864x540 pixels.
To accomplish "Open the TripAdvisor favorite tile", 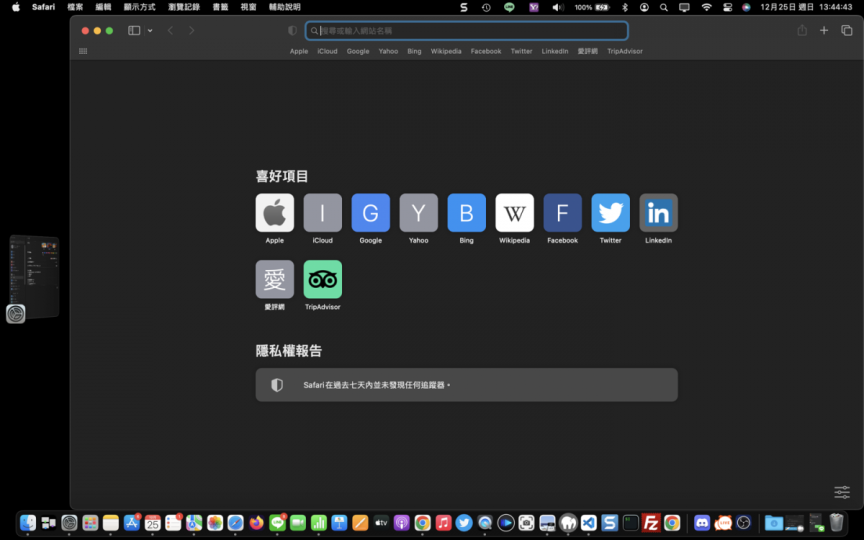I will click(x=322, y=279).
